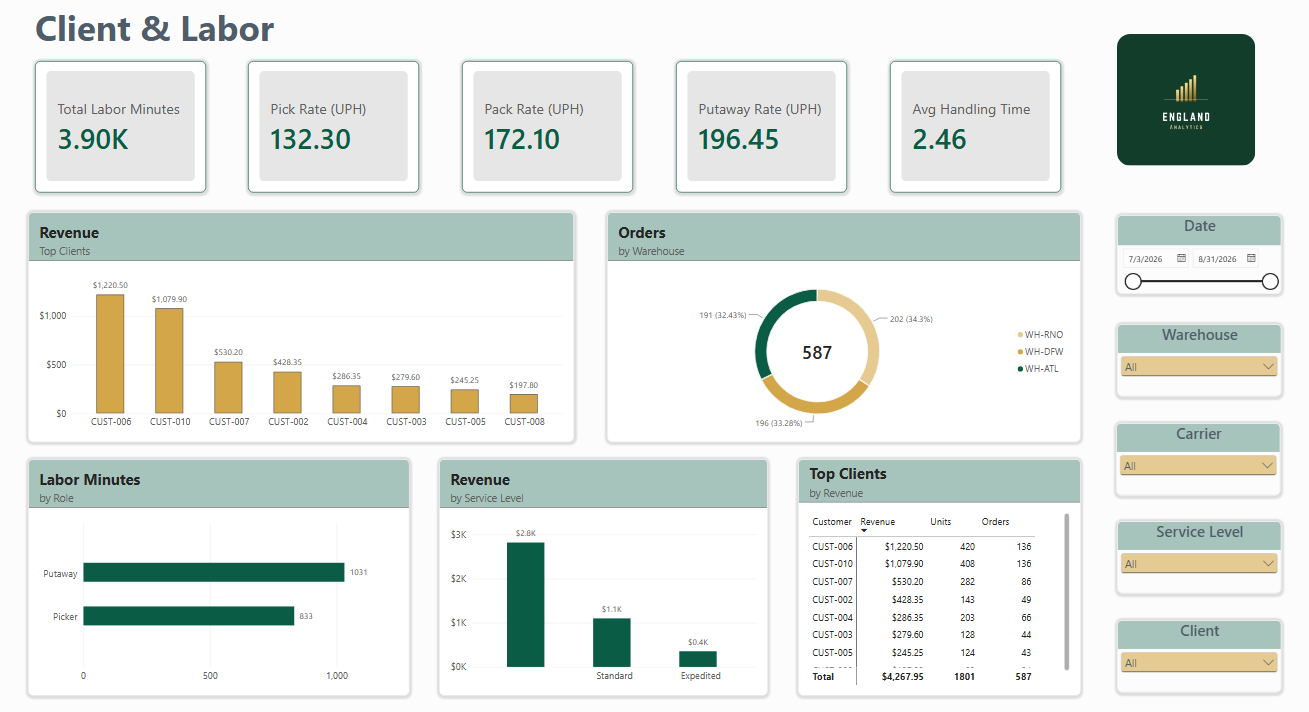
Task: Click the CUST-010 table row
Action: pyautogui.click(x=923, y=564)
